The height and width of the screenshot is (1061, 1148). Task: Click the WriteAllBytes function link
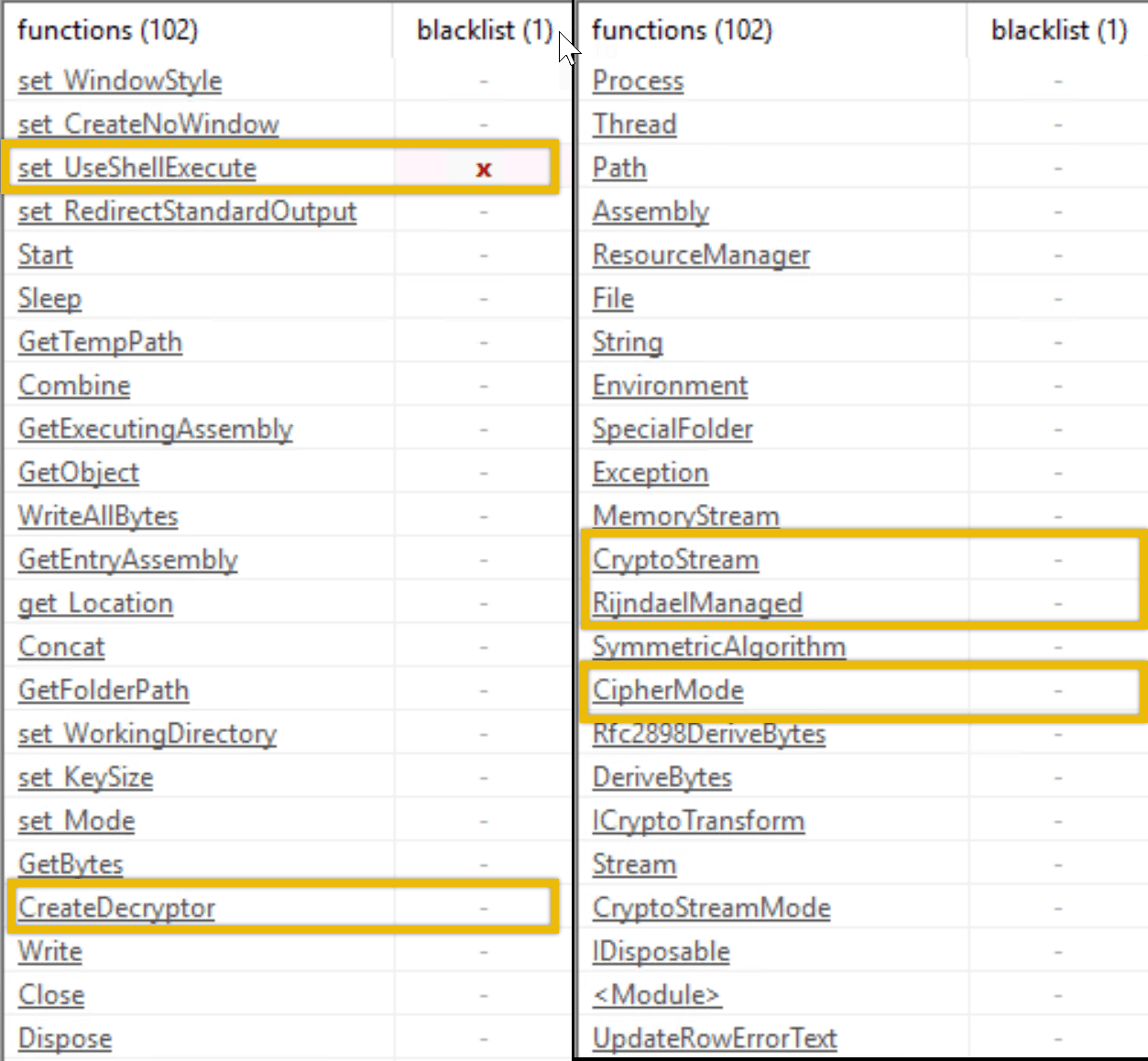click(x=98, y=516)
